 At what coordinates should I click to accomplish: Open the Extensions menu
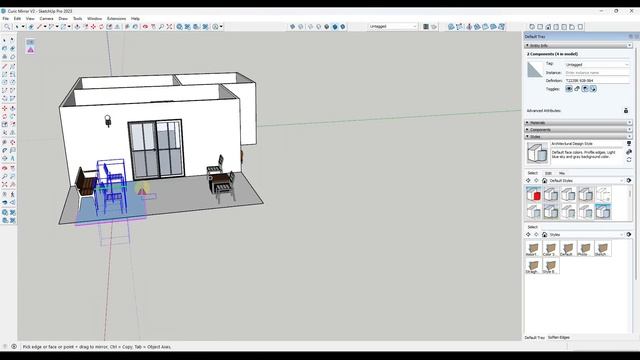116,18
